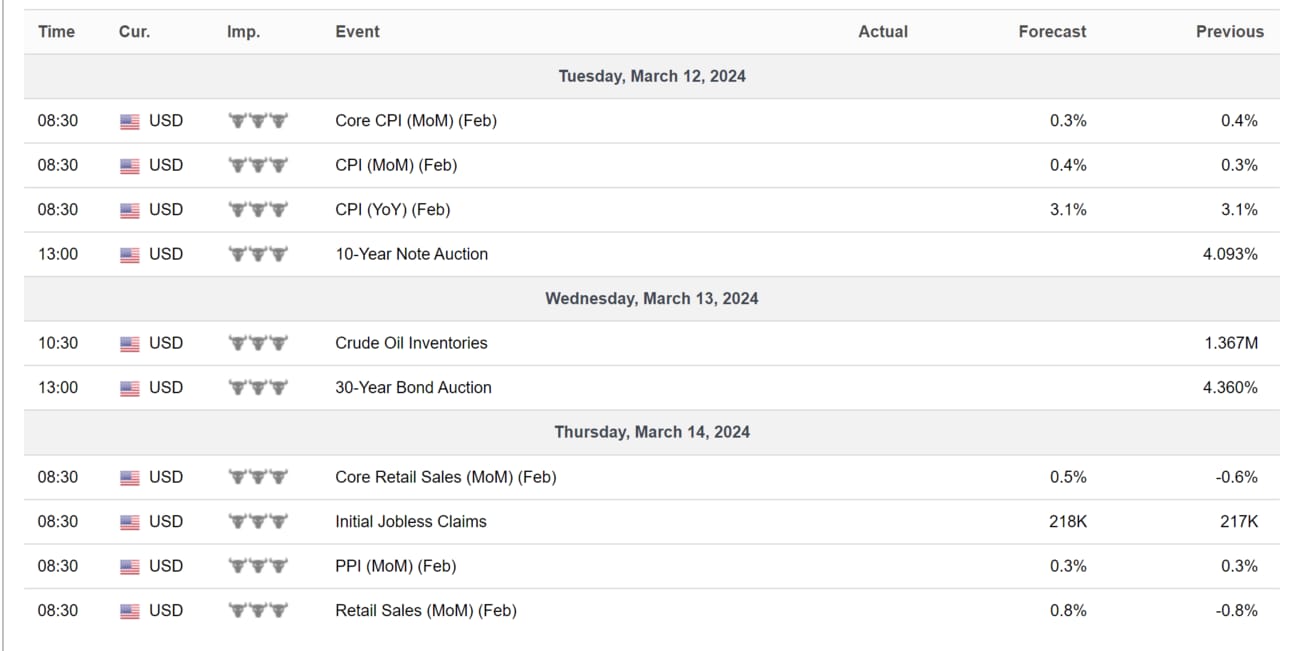Click the US flag icon beside Core CPI (MoM)
Viewport: 1292px width, 651px height.
pyautogui.click(x=130, y=121)
